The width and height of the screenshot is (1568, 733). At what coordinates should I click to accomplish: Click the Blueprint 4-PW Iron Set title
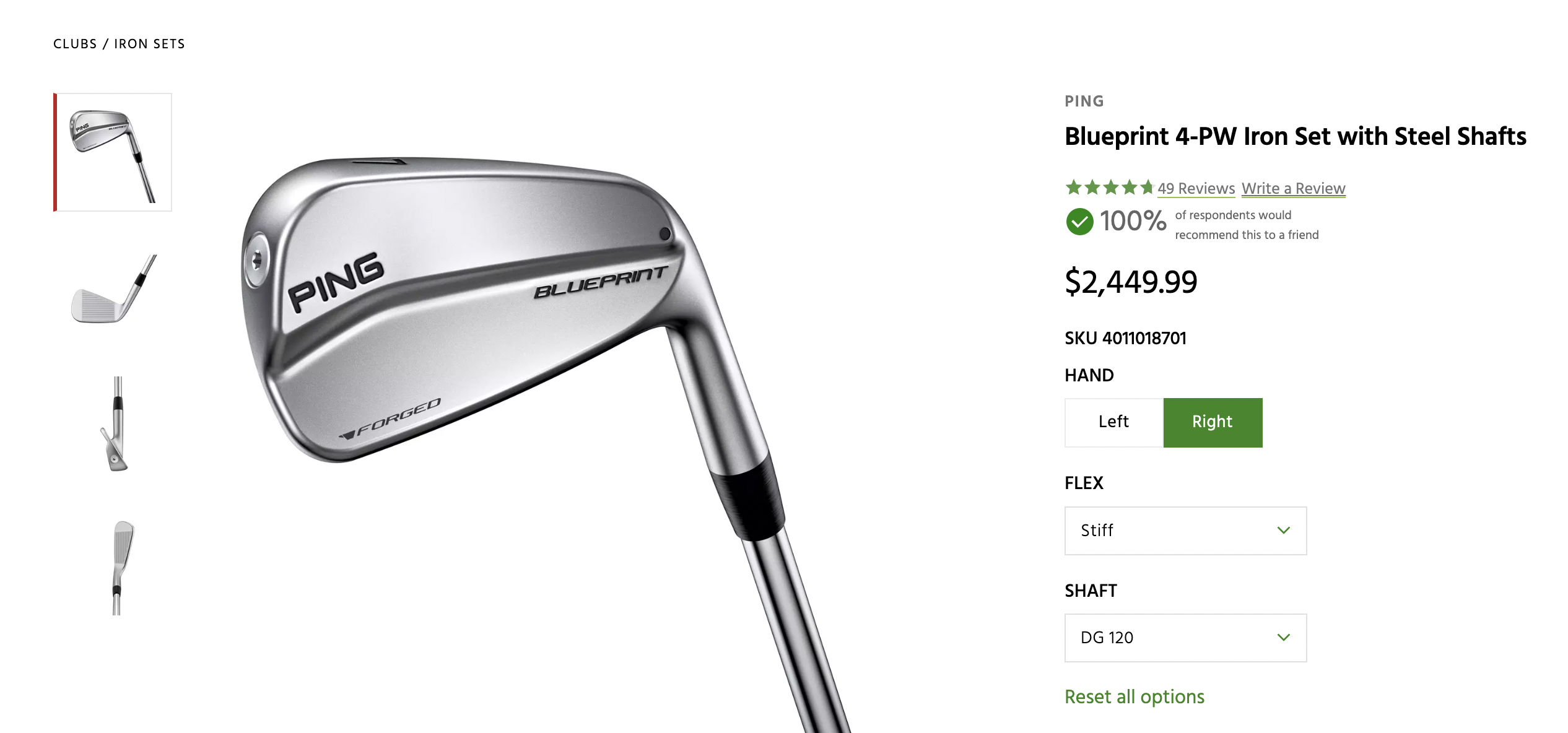1295,136
